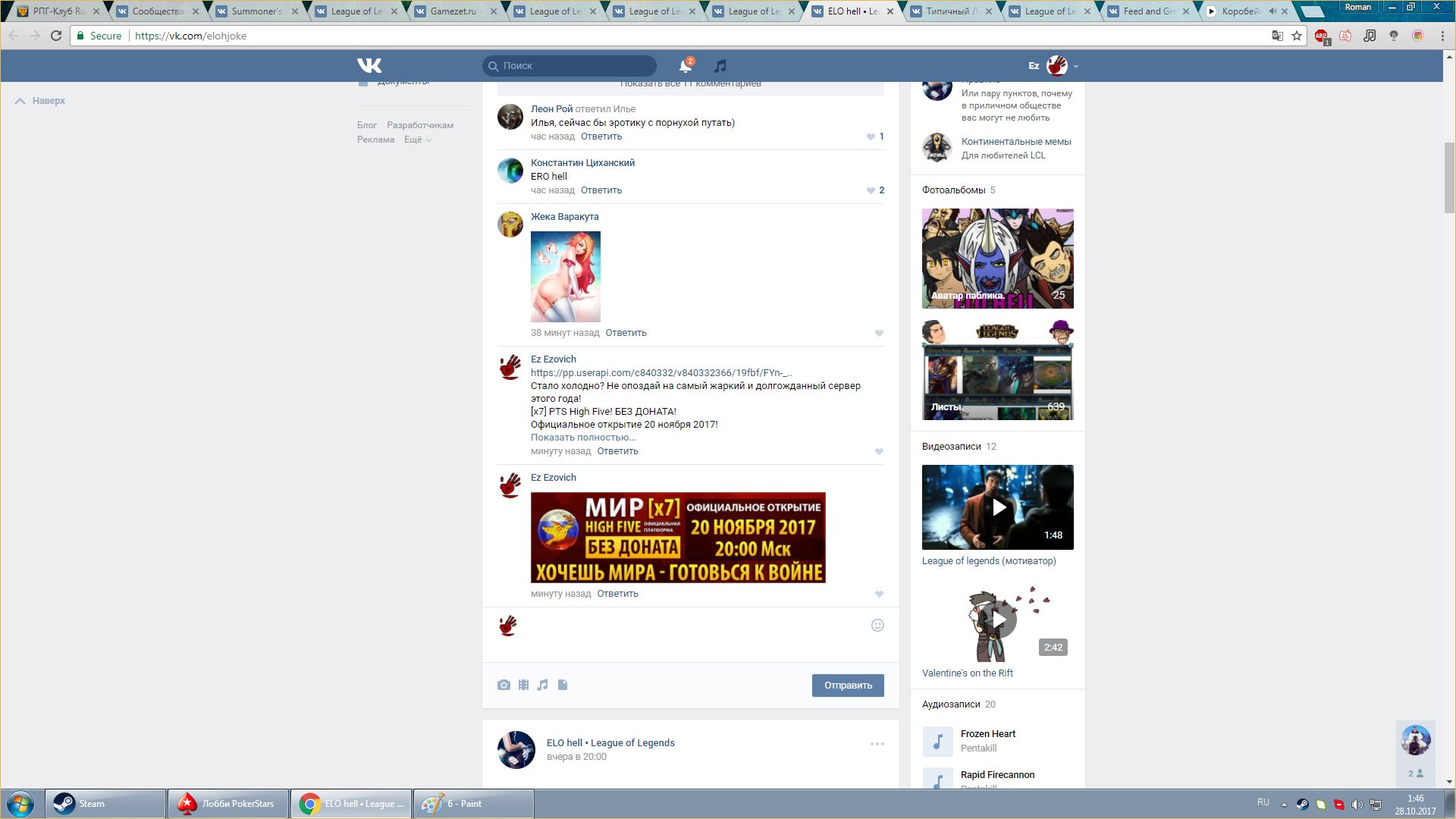This screenshot has height=819, width=1456.
Task: Attach a document with file icon
Action: [x=563, y=685]
